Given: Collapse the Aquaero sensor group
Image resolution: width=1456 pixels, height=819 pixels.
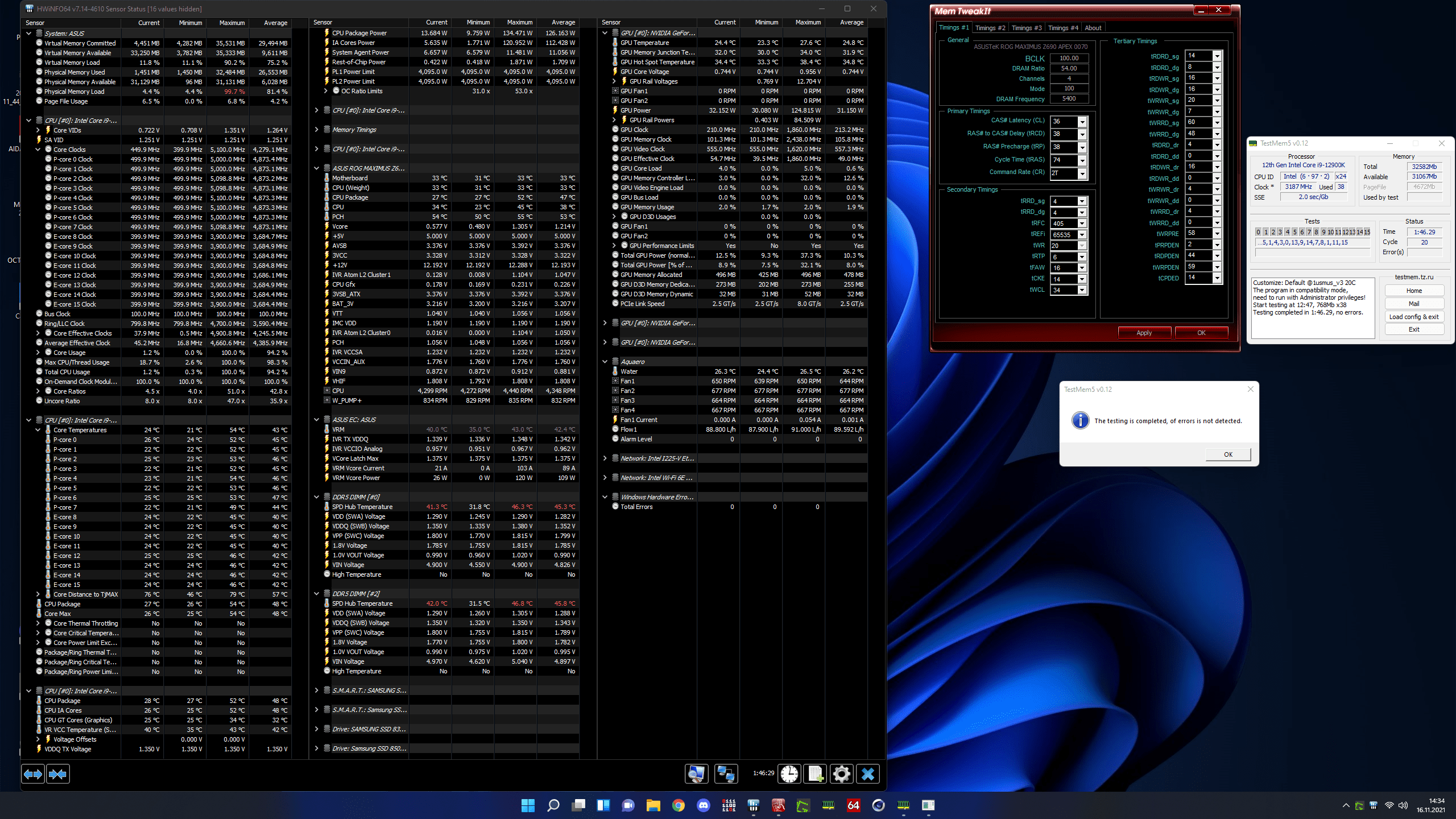Looking at the screenshot, I should [x=605, y=362].
